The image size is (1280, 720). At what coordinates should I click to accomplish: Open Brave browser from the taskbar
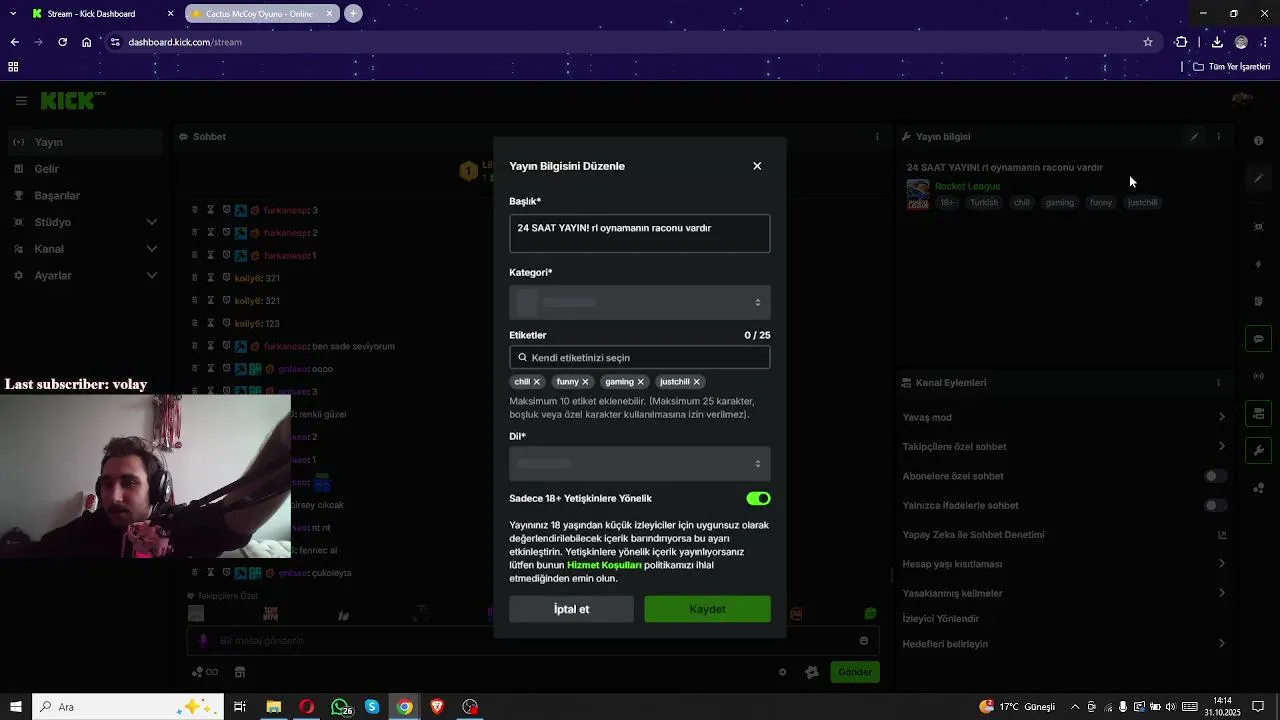tap(437, 707)
